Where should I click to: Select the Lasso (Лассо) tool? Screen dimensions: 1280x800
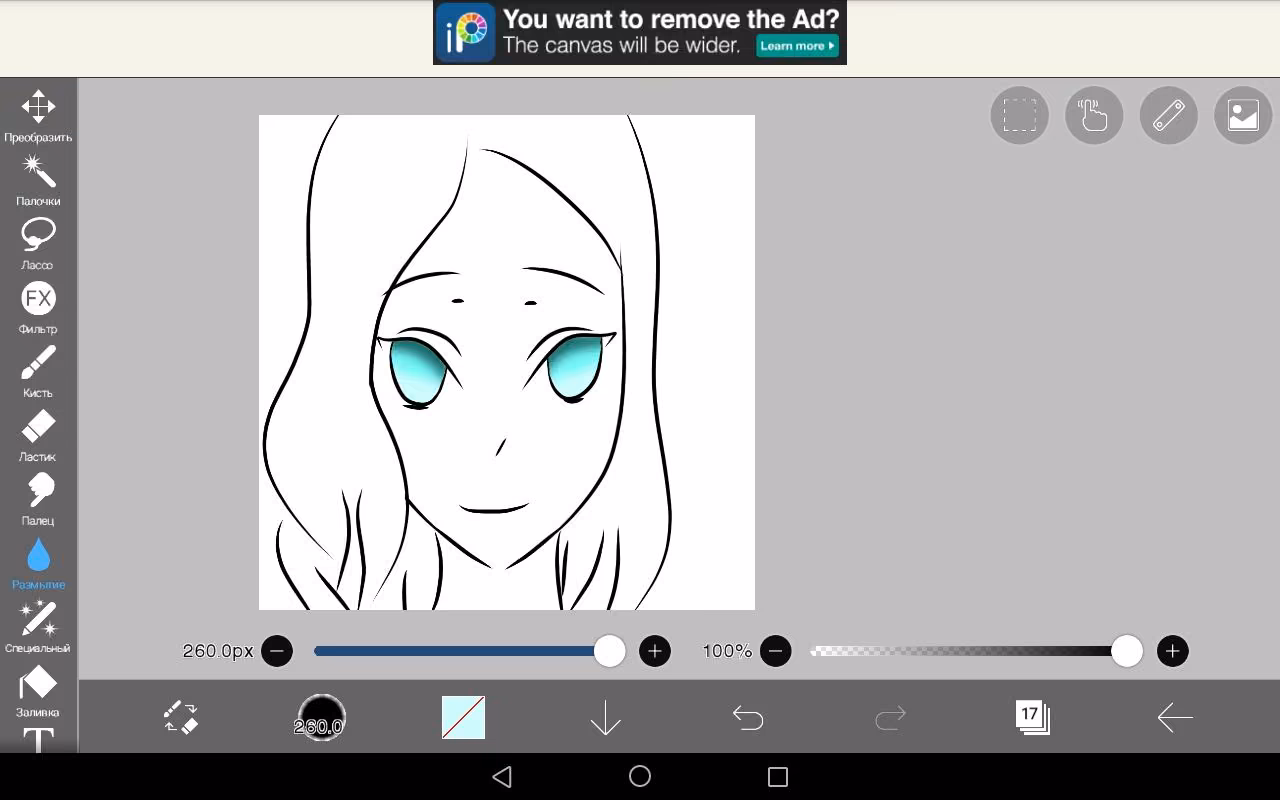[38, 243]
